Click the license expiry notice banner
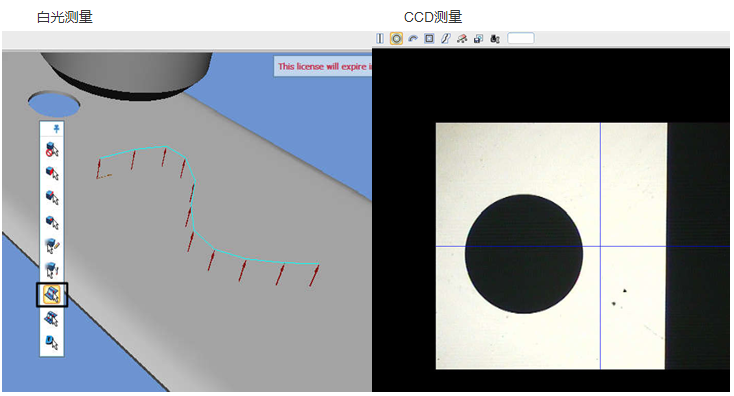Viewport: 734px width, 396px height. tap(323, 66)
